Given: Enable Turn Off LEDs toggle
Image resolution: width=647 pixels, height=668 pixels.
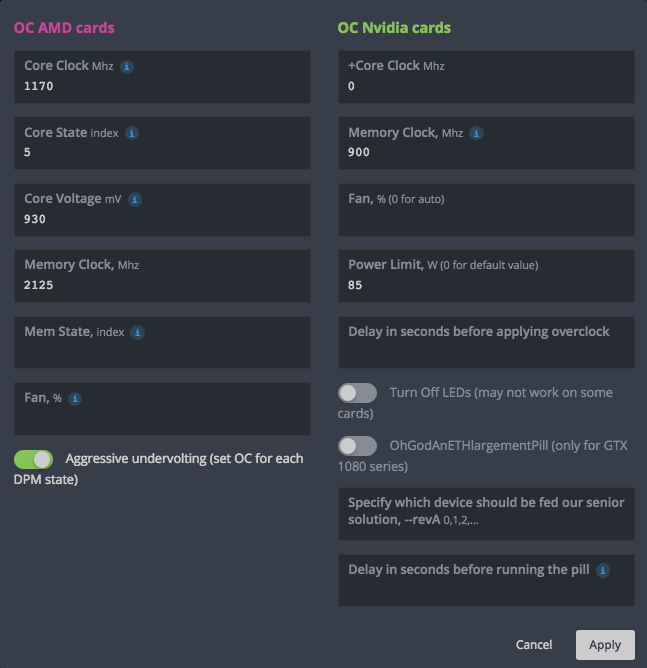Looking at the screenshot, I should (357, 393).
